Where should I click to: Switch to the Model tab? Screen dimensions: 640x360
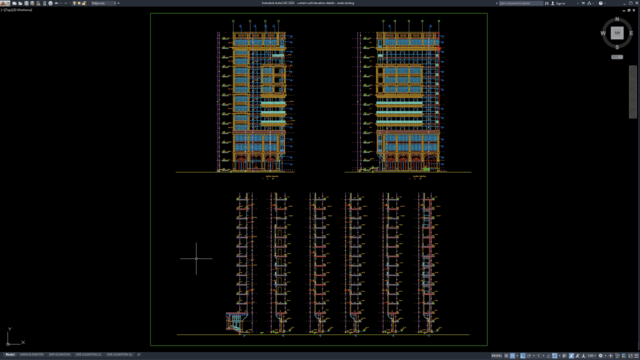pyautogui.click(x=10, y=355)
